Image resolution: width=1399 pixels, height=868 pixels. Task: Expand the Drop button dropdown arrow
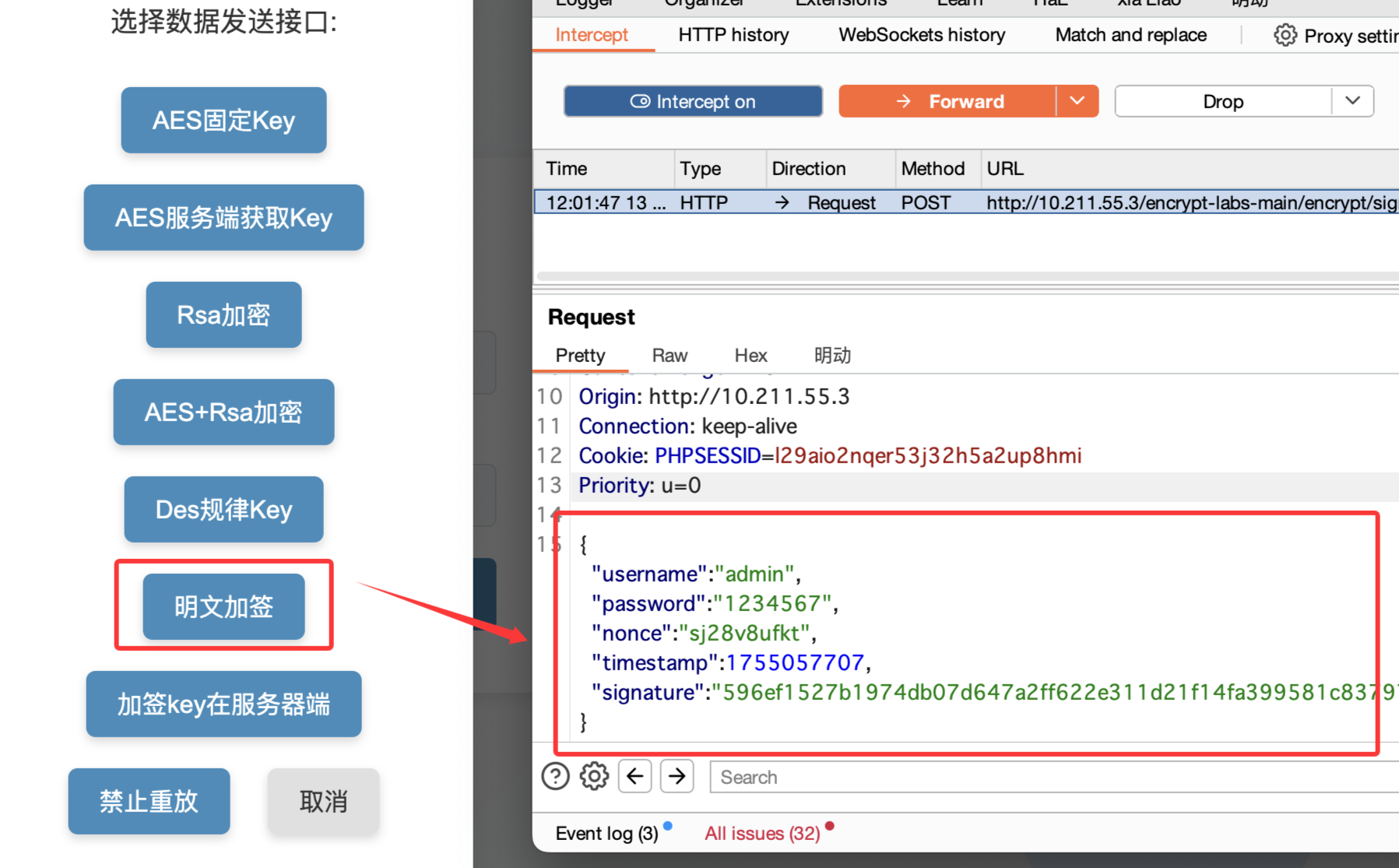(1353, 101)
